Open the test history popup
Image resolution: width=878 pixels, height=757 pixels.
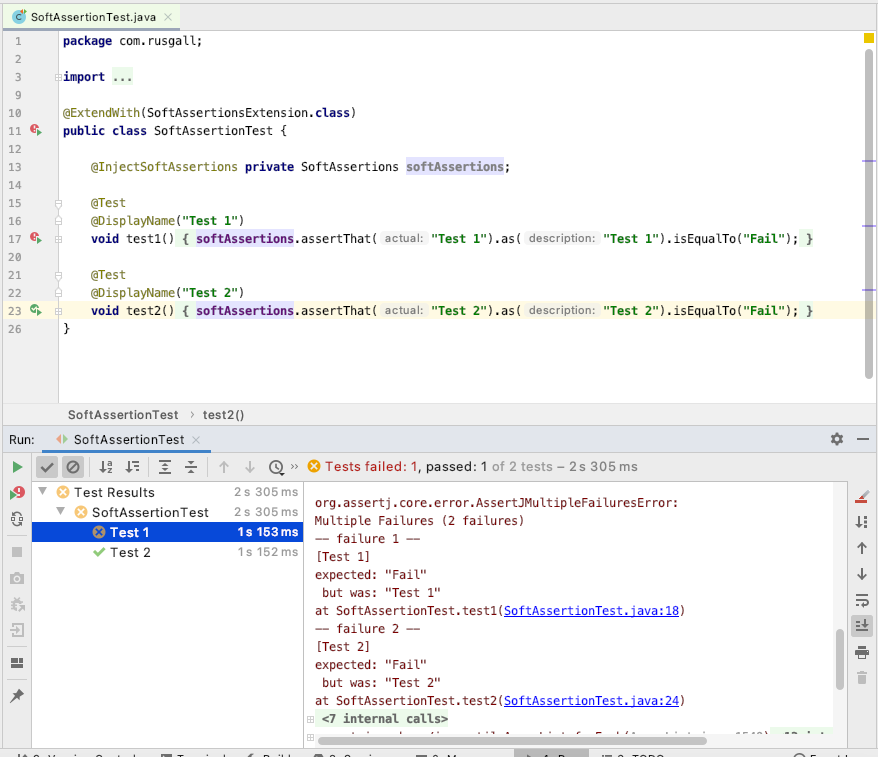pos(276,466)
